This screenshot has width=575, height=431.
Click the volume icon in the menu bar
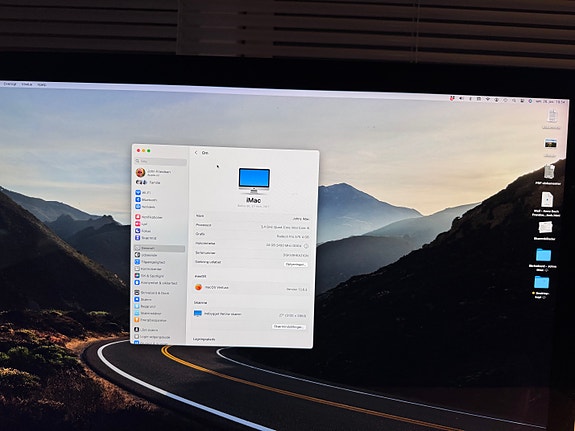click(x=461, y=98)
